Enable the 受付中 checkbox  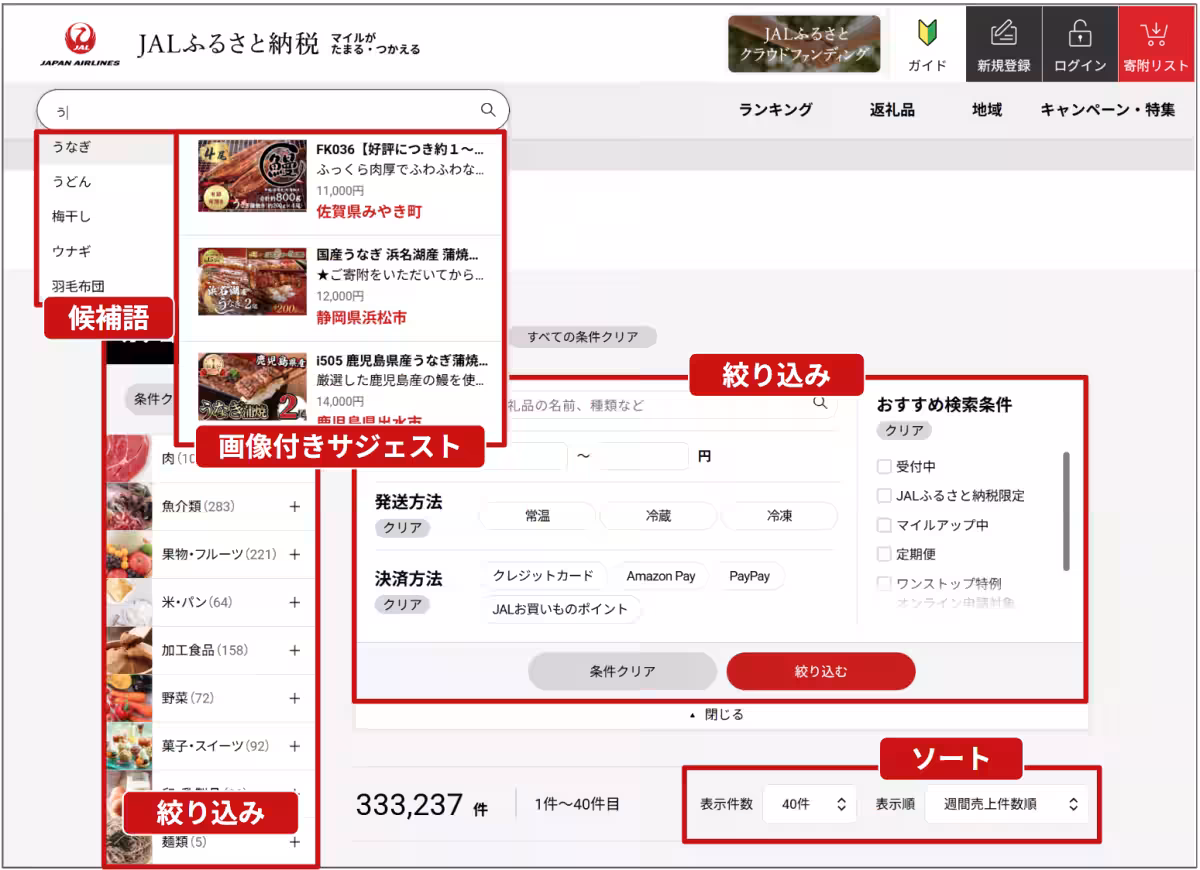point(884,467)
